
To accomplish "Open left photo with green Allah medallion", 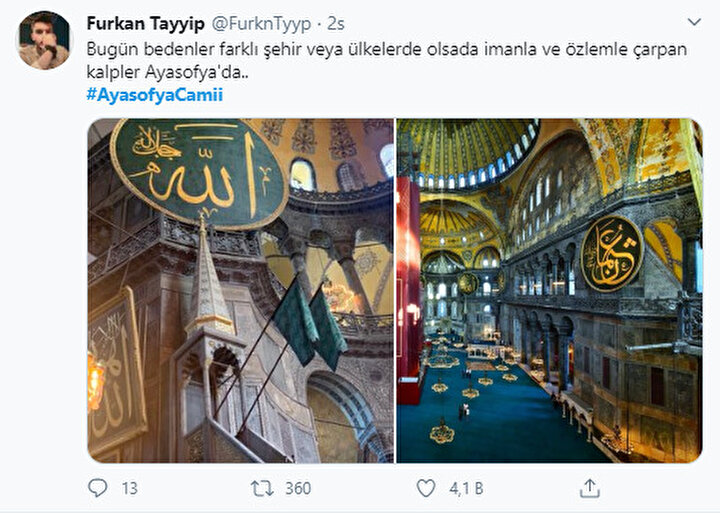I will [241, 290].
